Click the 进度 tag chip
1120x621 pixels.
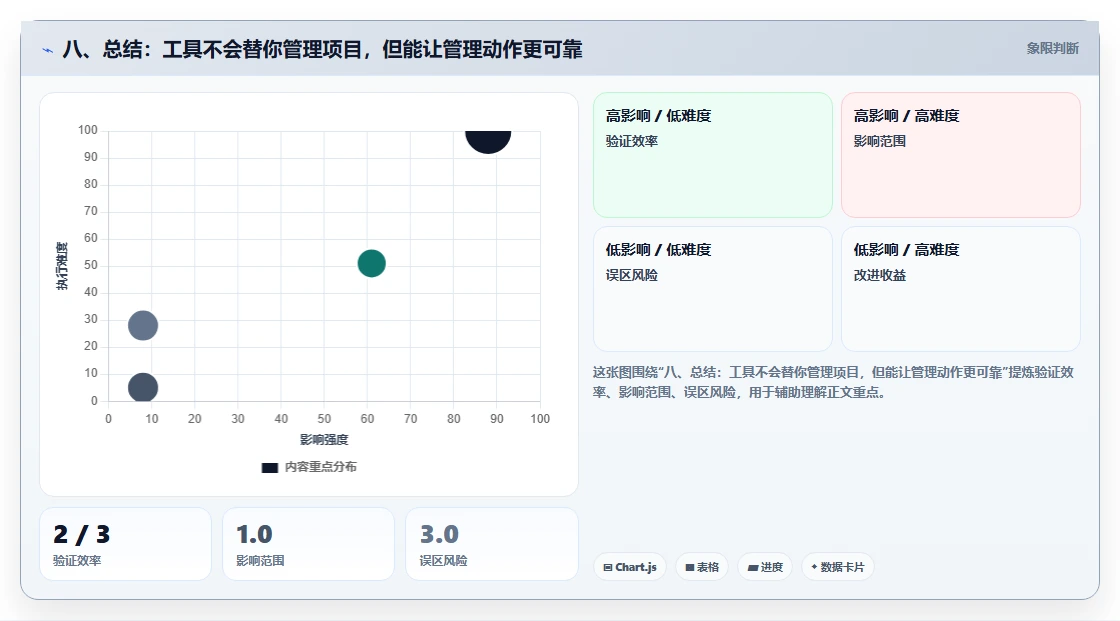[765, 567]
